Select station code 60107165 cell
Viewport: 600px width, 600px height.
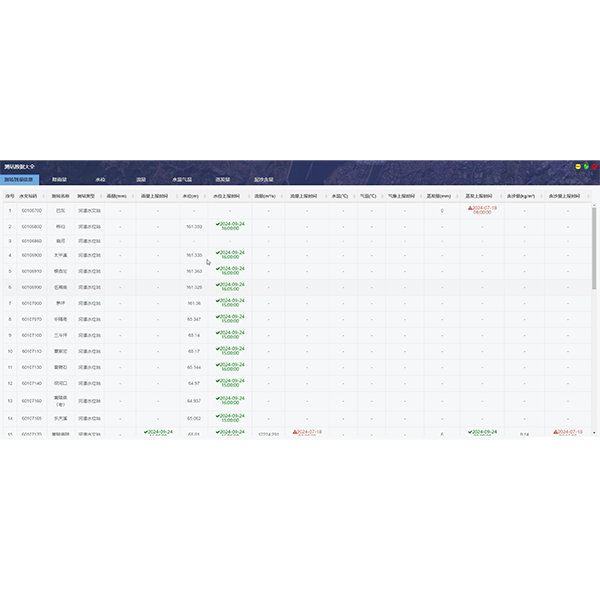tap(32, 419)
